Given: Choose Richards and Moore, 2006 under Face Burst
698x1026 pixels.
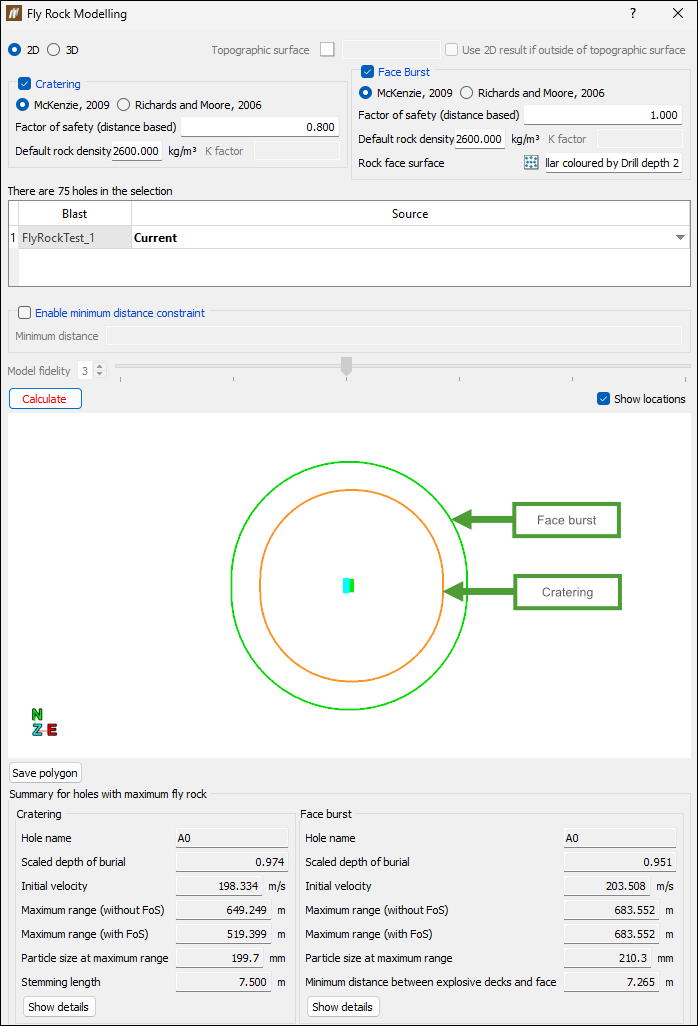Looking at the screenshot, I should (466, 93).
